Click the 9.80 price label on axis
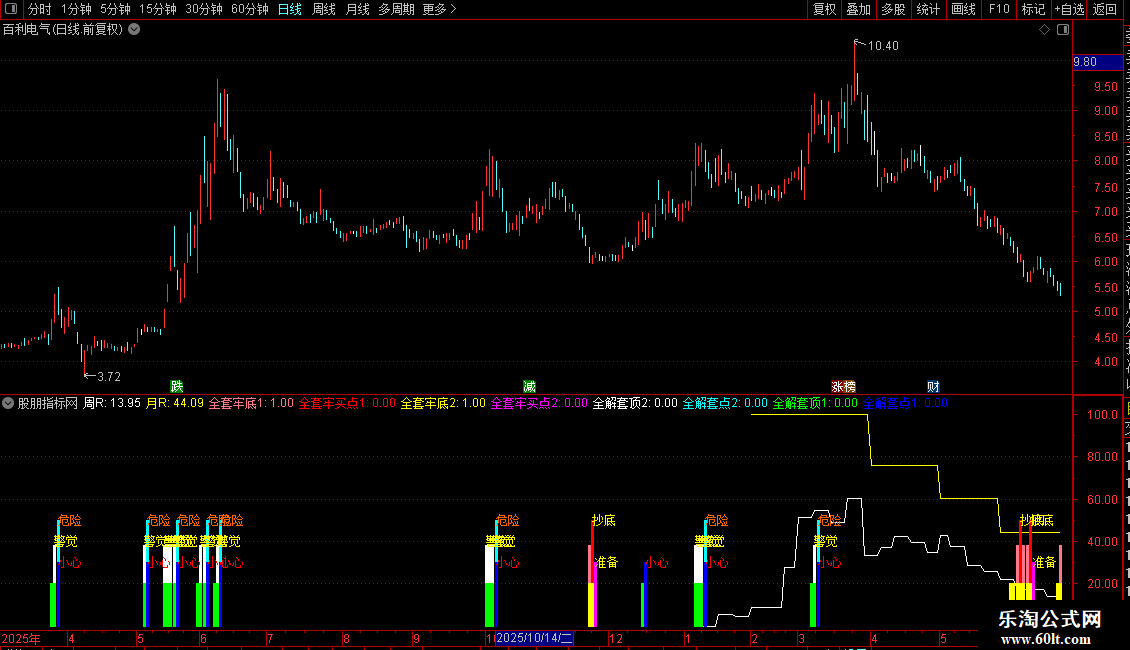 [1097, 62]
